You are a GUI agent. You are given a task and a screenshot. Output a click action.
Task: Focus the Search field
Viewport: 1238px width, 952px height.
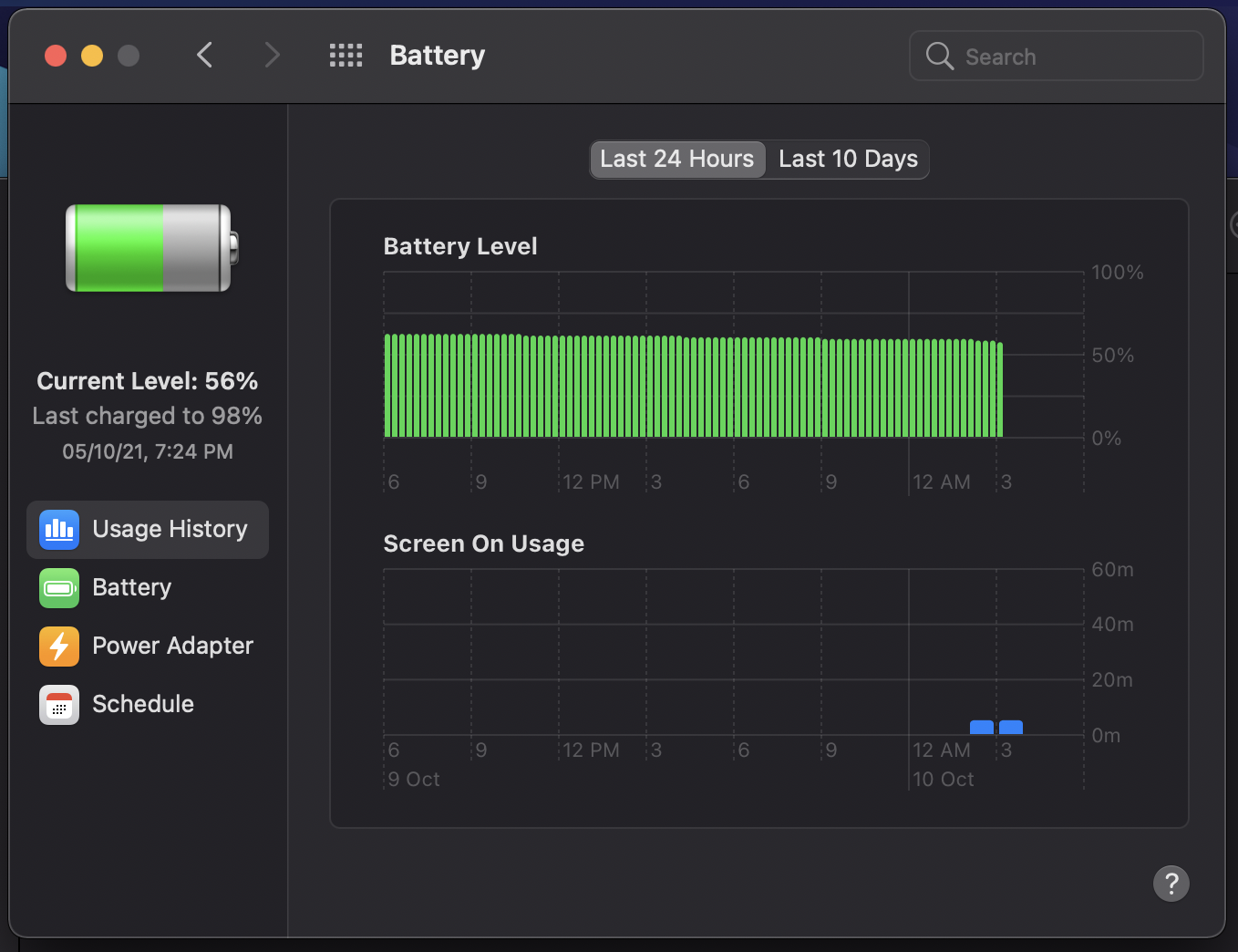(1057, 57)
